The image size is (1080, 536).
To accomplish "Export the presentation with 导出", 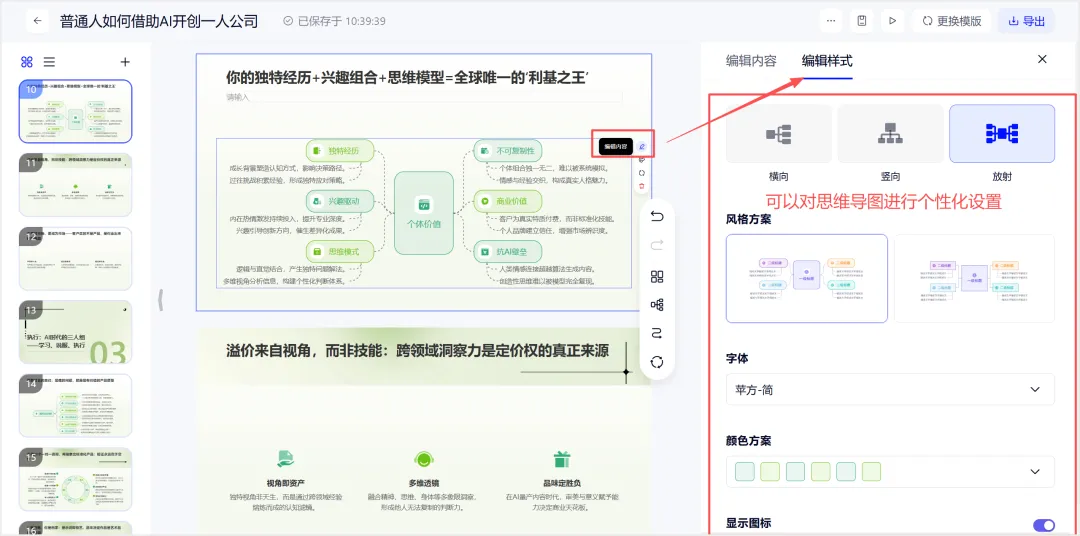I will coord(1026,21).
